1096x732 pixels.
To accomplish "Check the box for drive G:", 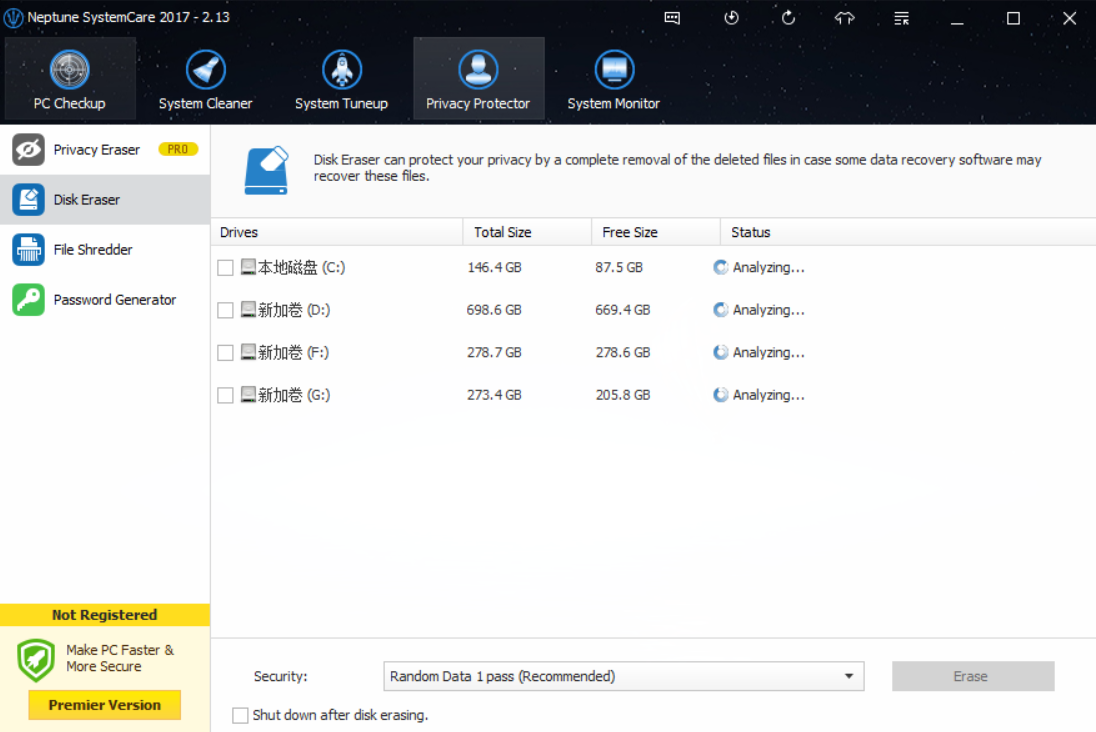I will click(x=225, y=396).
